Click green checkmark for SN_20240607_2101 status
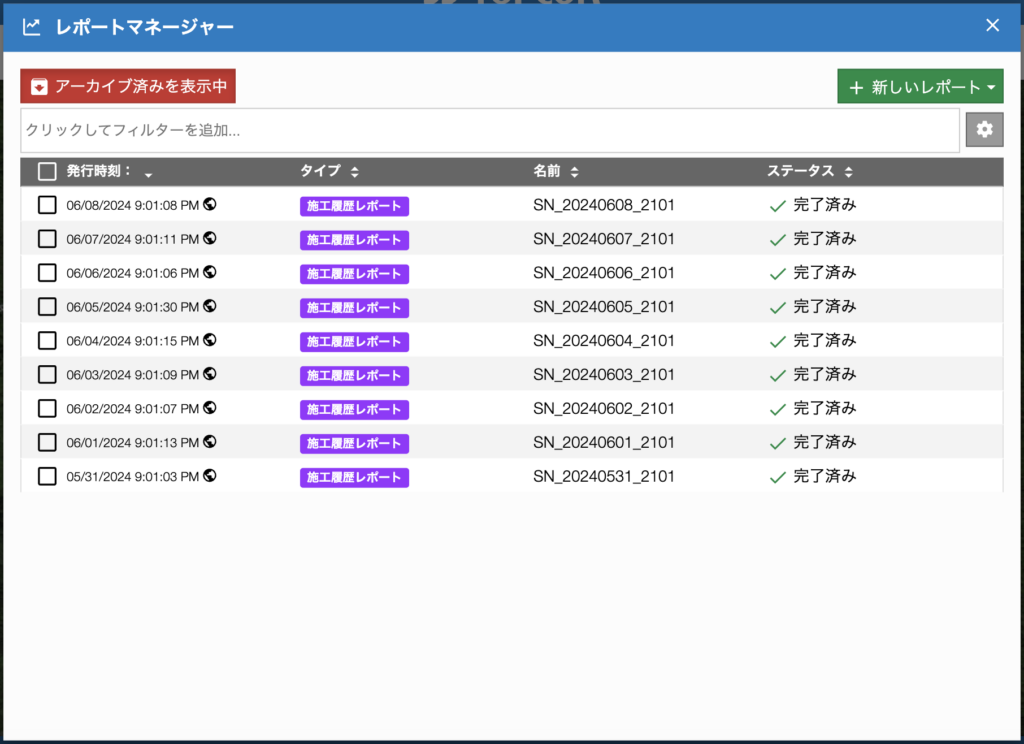 tap(777, 240)
